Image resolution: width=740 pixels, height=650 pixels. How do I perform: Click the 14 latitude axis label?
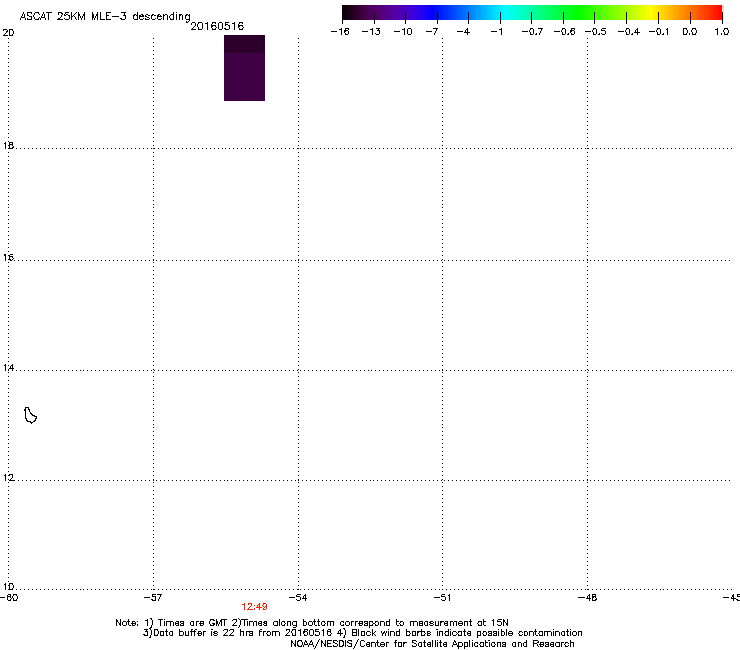(x=8, y=368)
